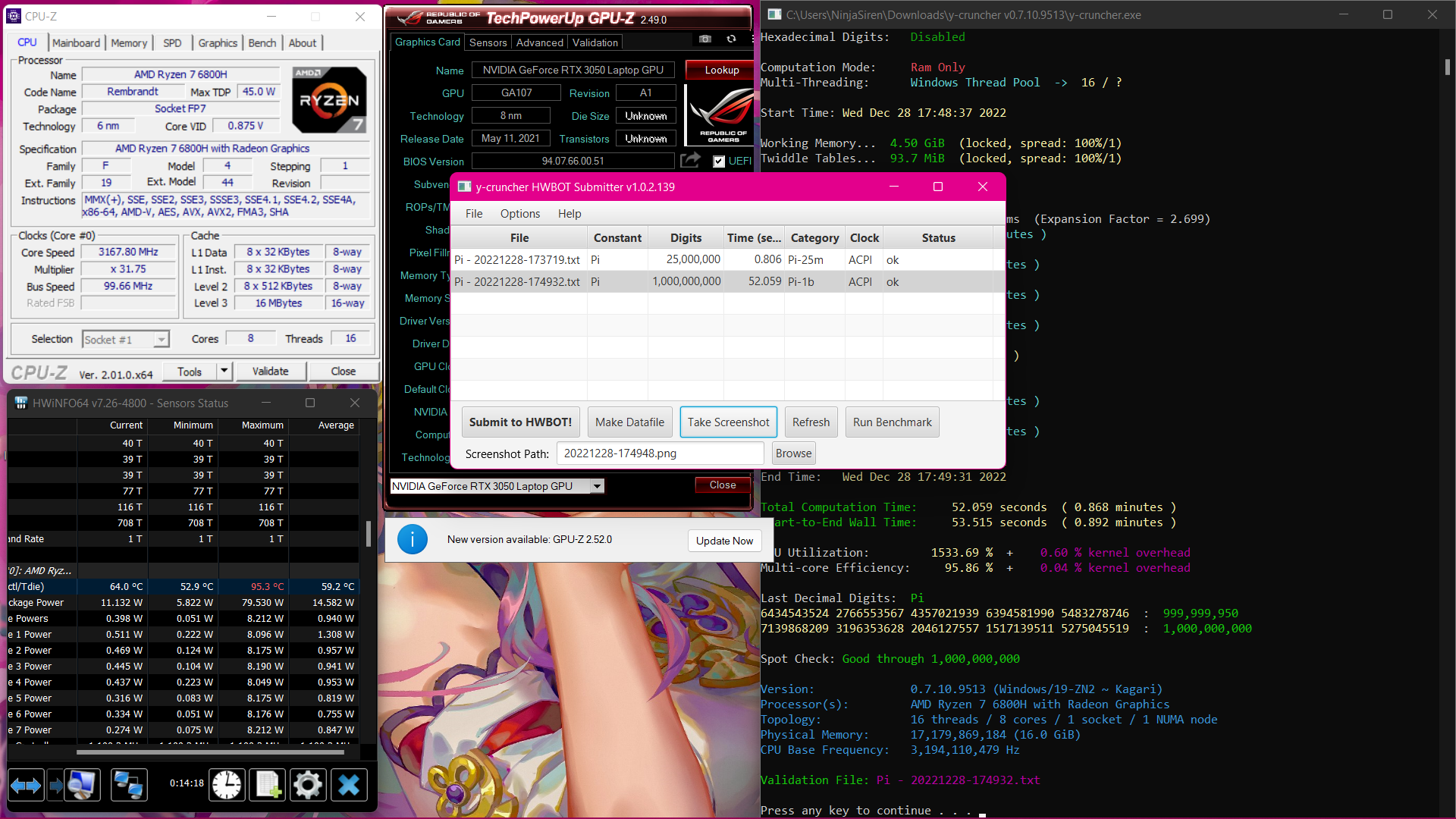Select Pi - 20221228-174932.txt row
This screenshot has height=819, width=1456.
(722, 281)
